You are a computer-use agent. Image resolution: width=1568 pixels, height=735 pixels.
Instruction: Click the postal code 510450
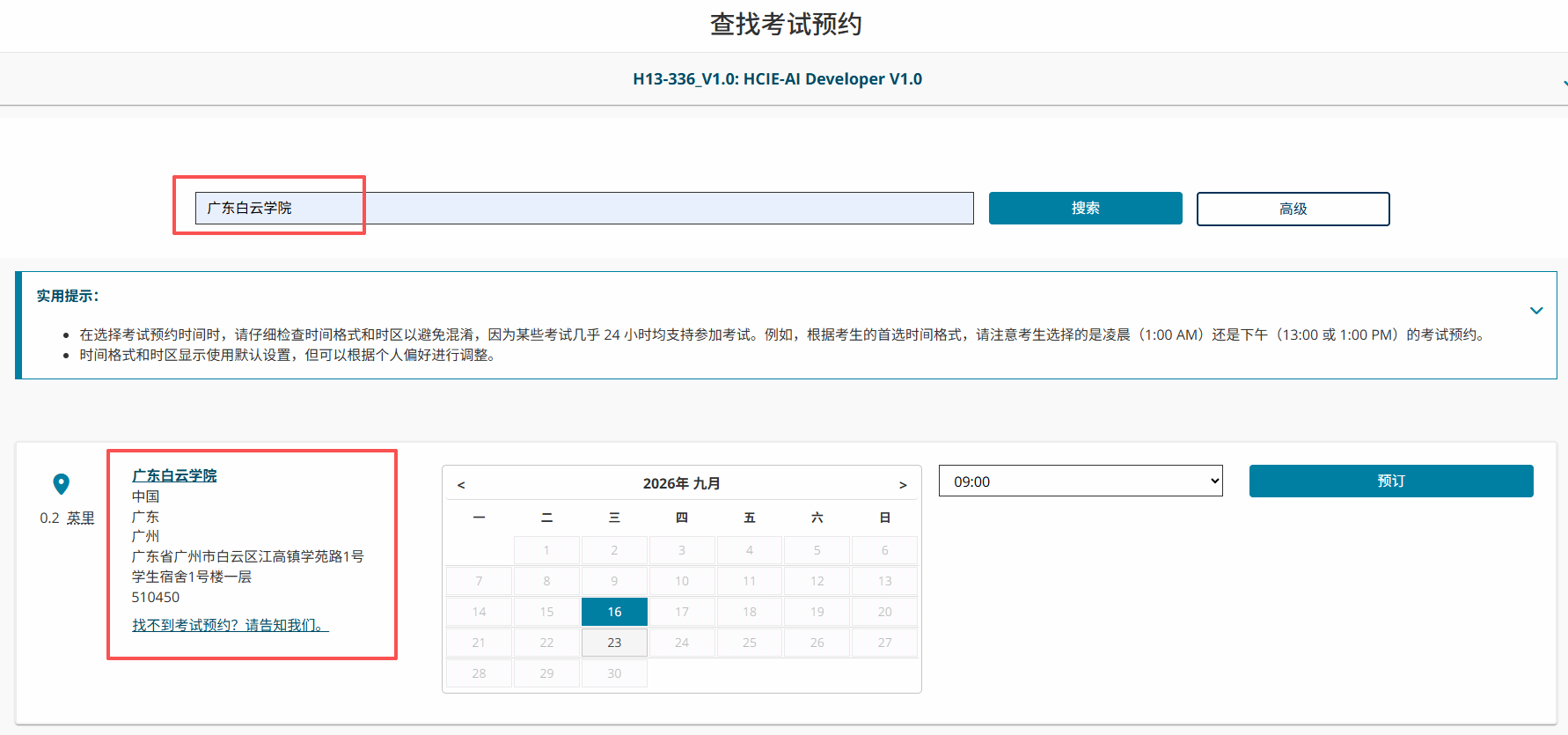[x=156, y=597]
